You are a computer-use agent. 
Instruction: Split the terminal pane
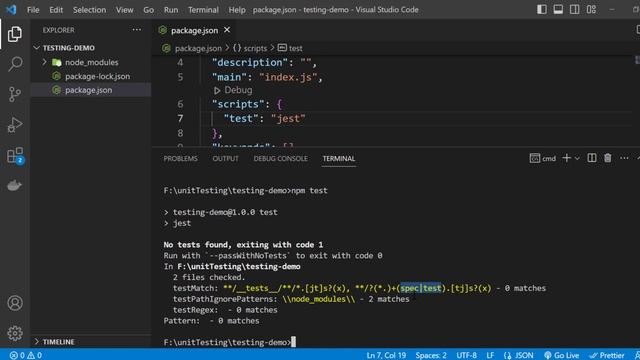(x=591, y=158)
